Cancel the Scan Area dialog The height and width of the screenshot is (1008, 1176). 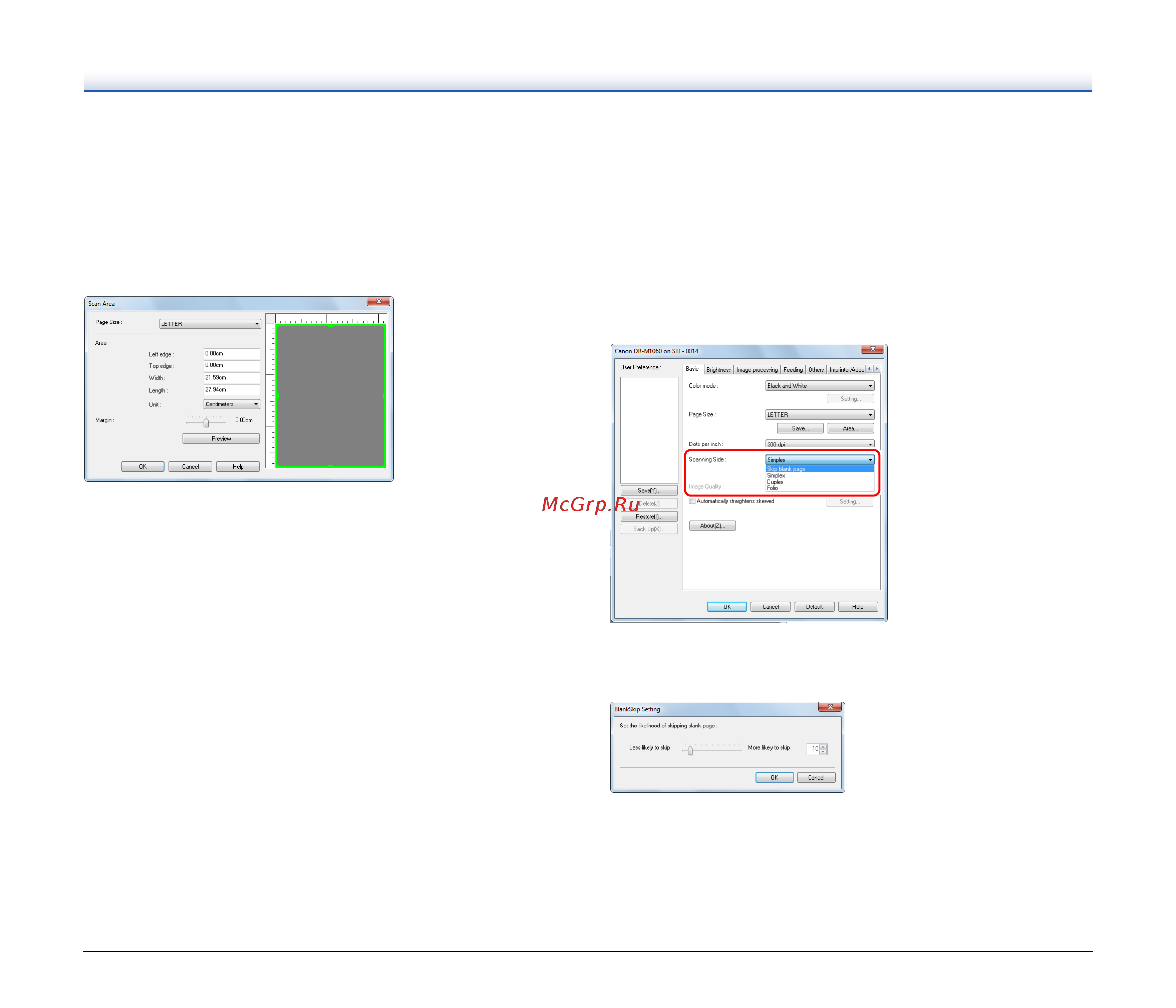pyautogui.click(x=190, y=467)
